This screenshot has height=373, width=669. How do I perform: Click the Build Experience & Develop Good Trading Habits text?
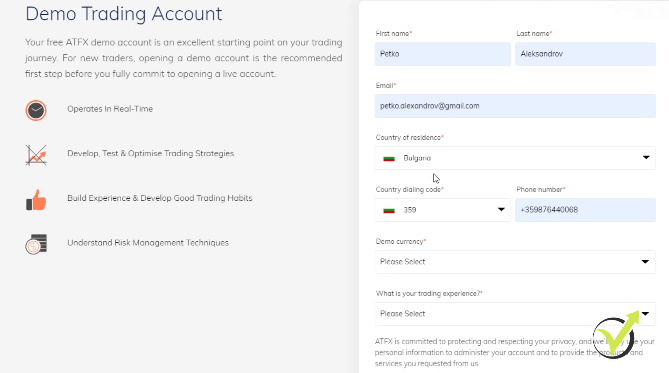click(x=160, y=198)
